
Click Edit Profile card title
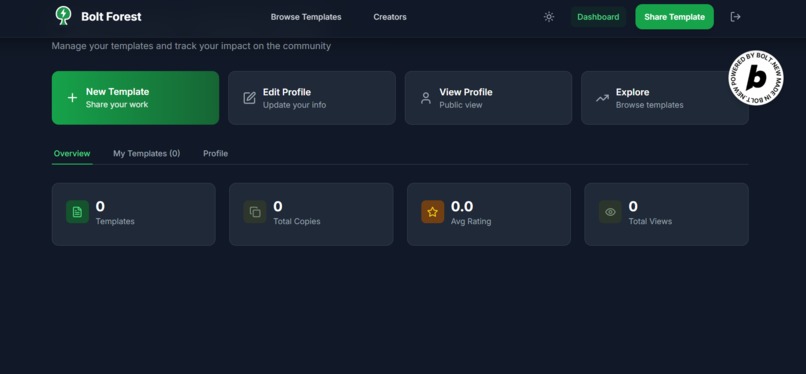click(x=287, y=92)
